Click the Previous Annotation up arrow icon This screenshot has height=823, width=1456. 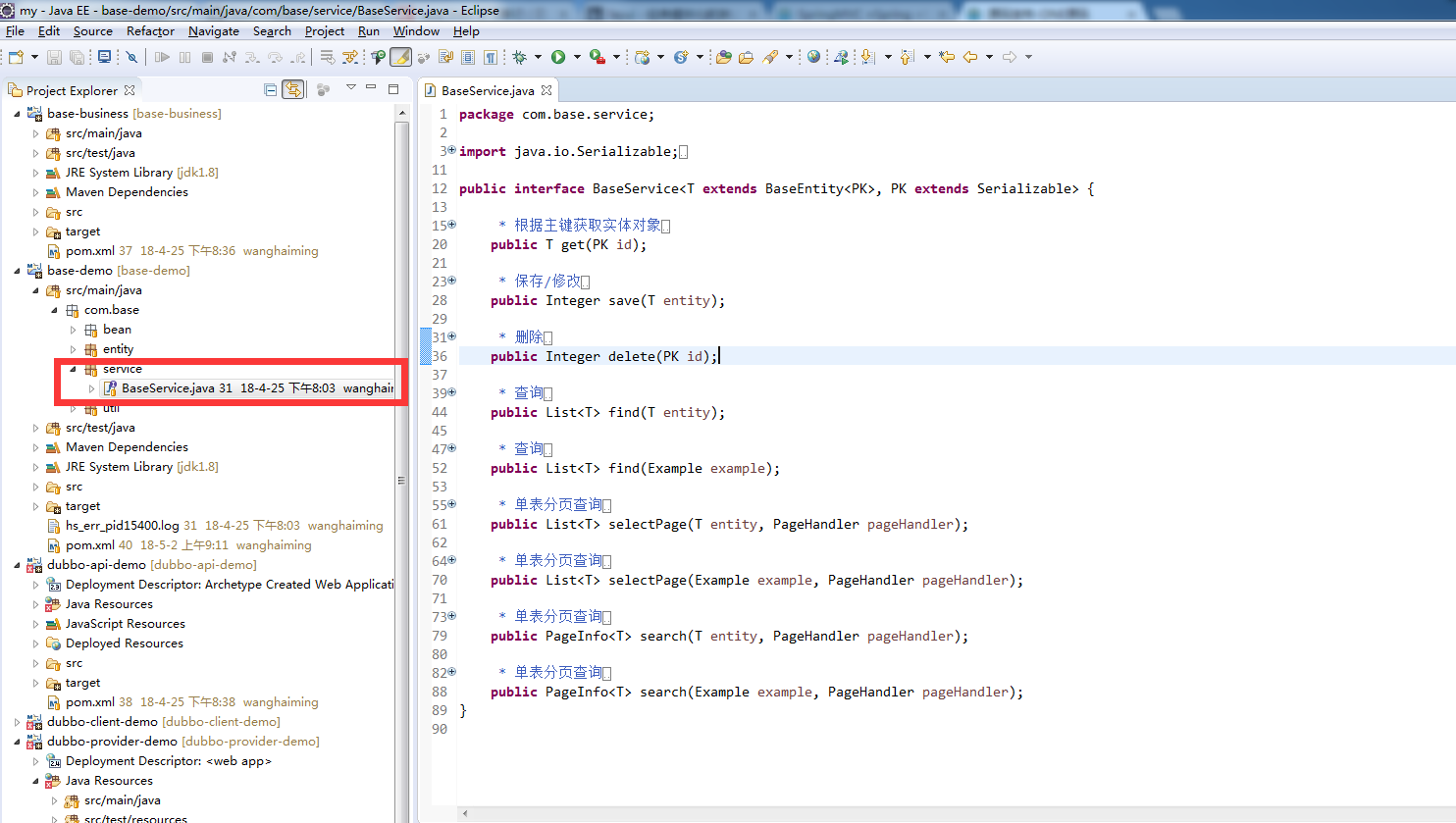pyautogui.click(x=908, y=57)
